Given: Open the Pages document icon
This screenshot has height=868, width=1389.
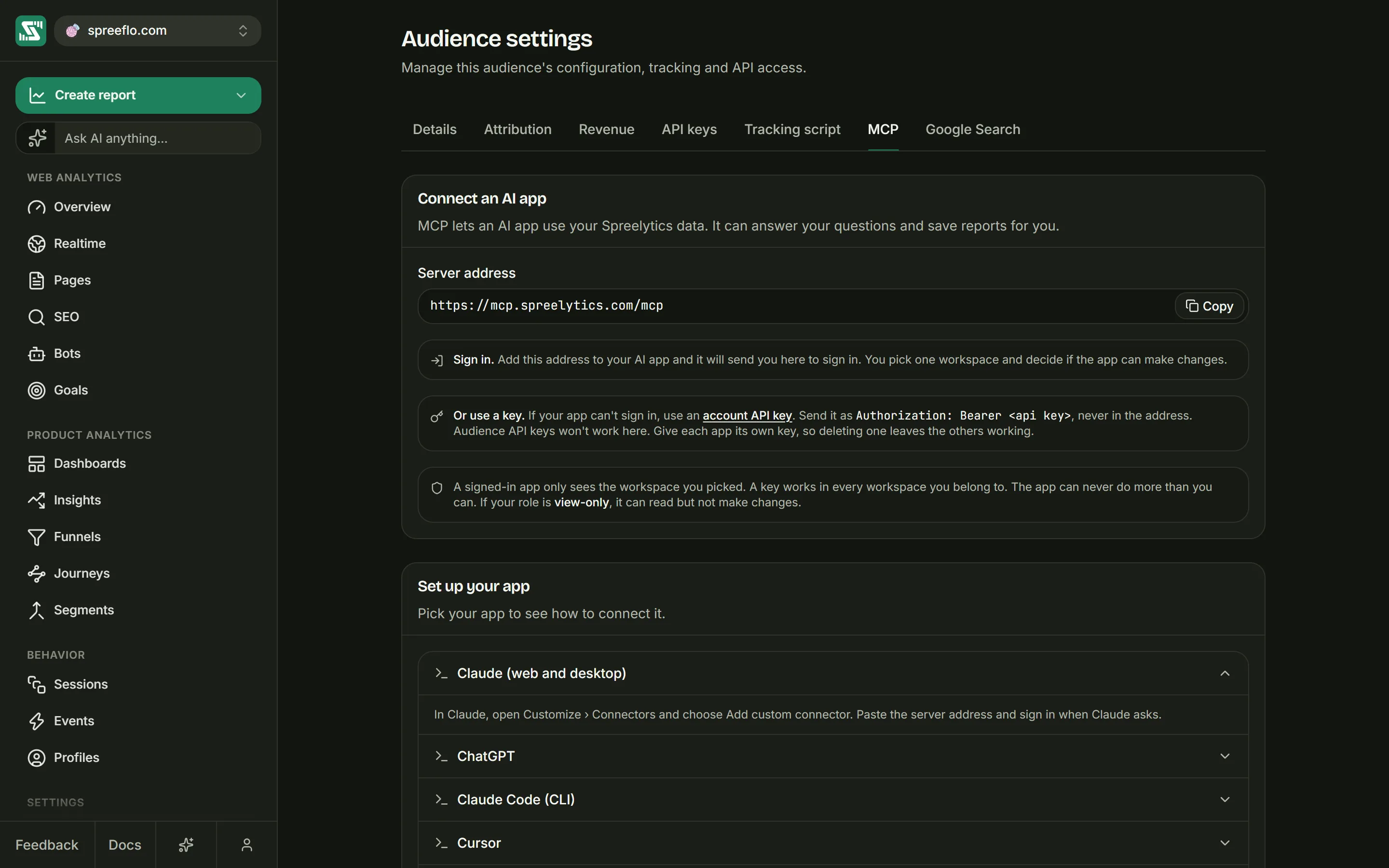Looking at the screenshot, I should coord(36,281).
